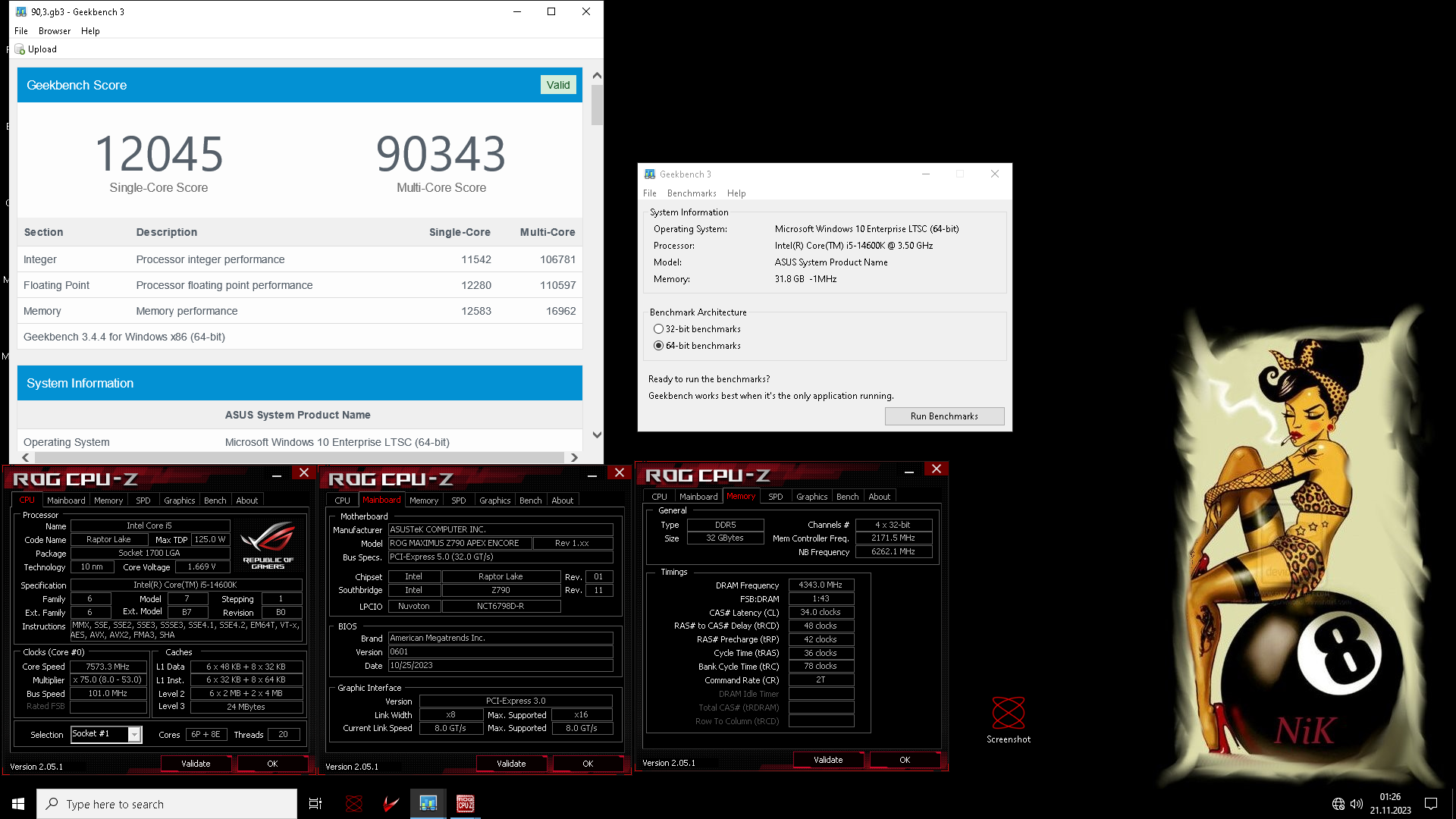The height and width of the screenshot is (819, 1456).
Task: Select 64-bit benchmarks option
Action: [697, 346]
